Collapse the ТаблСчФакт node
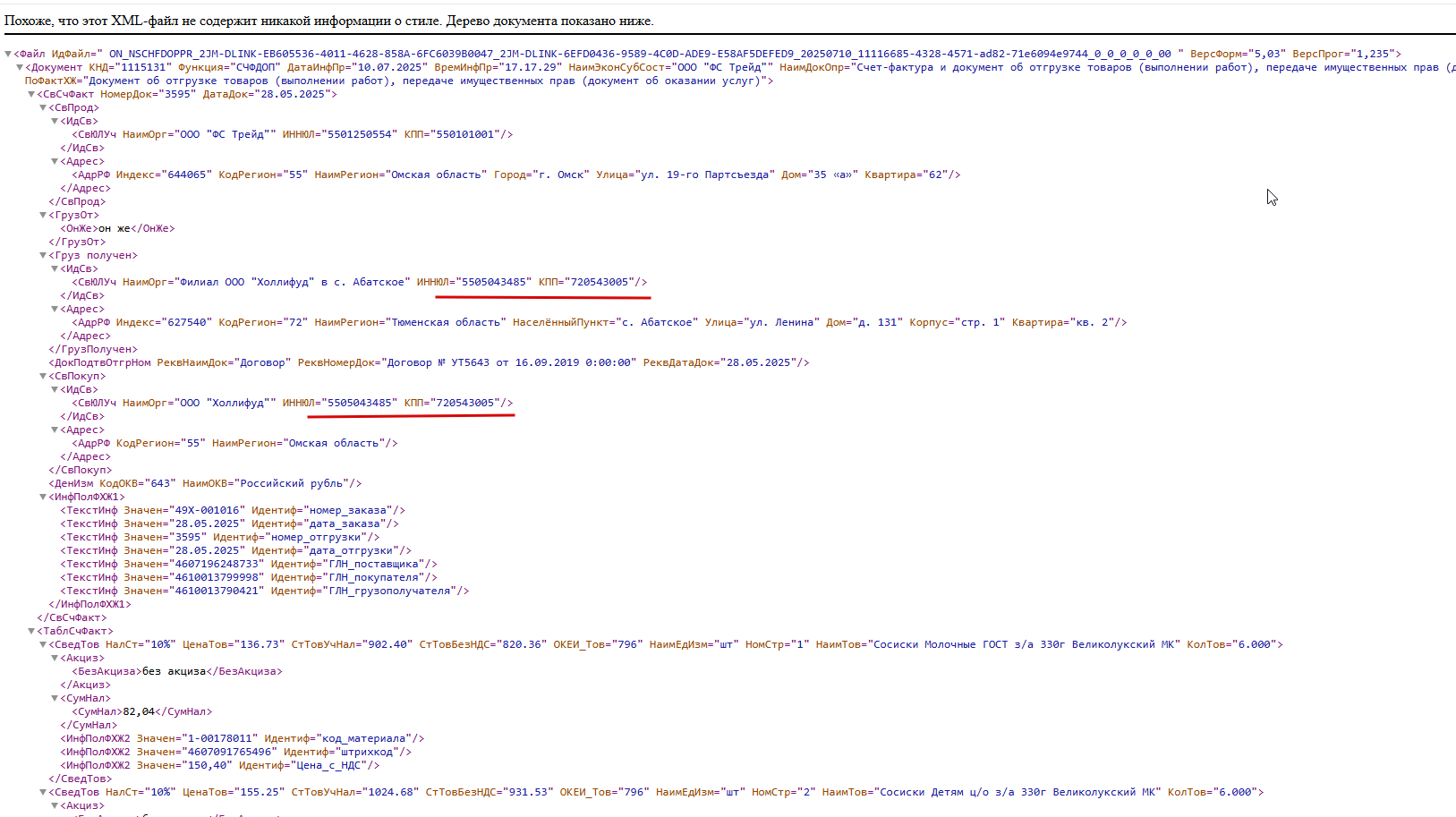Viewport: 1456px width, 817px height. point(31,631)
